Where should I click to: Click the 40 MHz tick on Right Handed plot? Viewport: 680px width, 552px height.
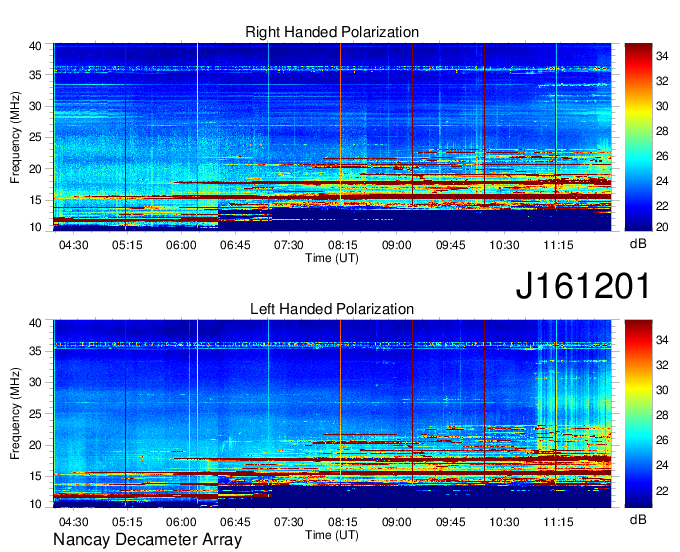35,46
